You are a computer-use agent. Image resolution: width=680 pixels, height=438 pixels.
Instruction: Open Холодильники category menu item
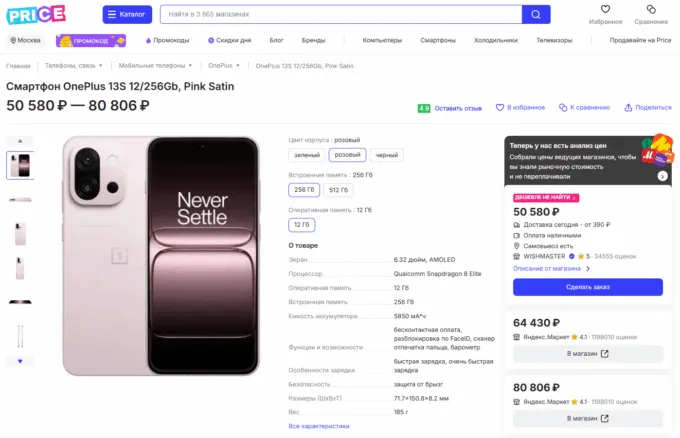[495, 40]
